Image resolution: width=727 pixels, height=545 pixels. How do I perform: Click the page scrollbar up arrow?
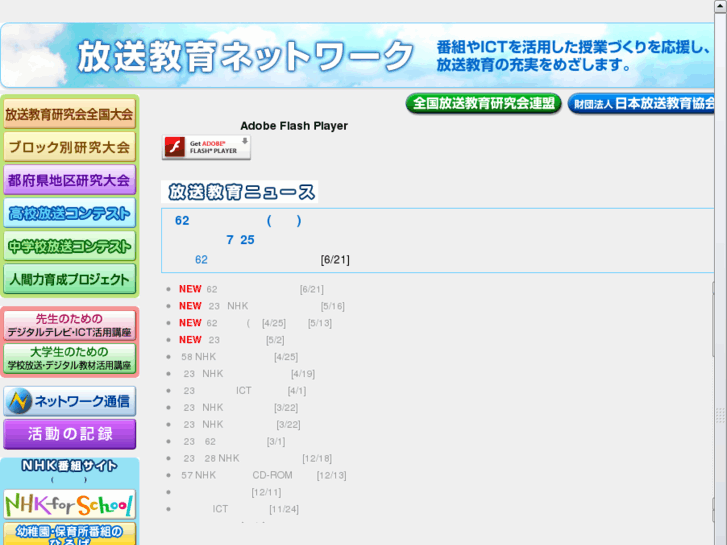[720, 6]
